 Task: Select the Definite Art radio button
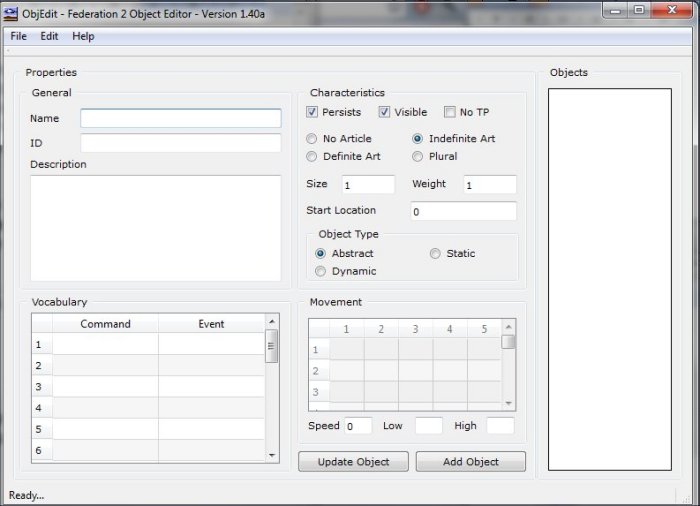click(312, 156)
